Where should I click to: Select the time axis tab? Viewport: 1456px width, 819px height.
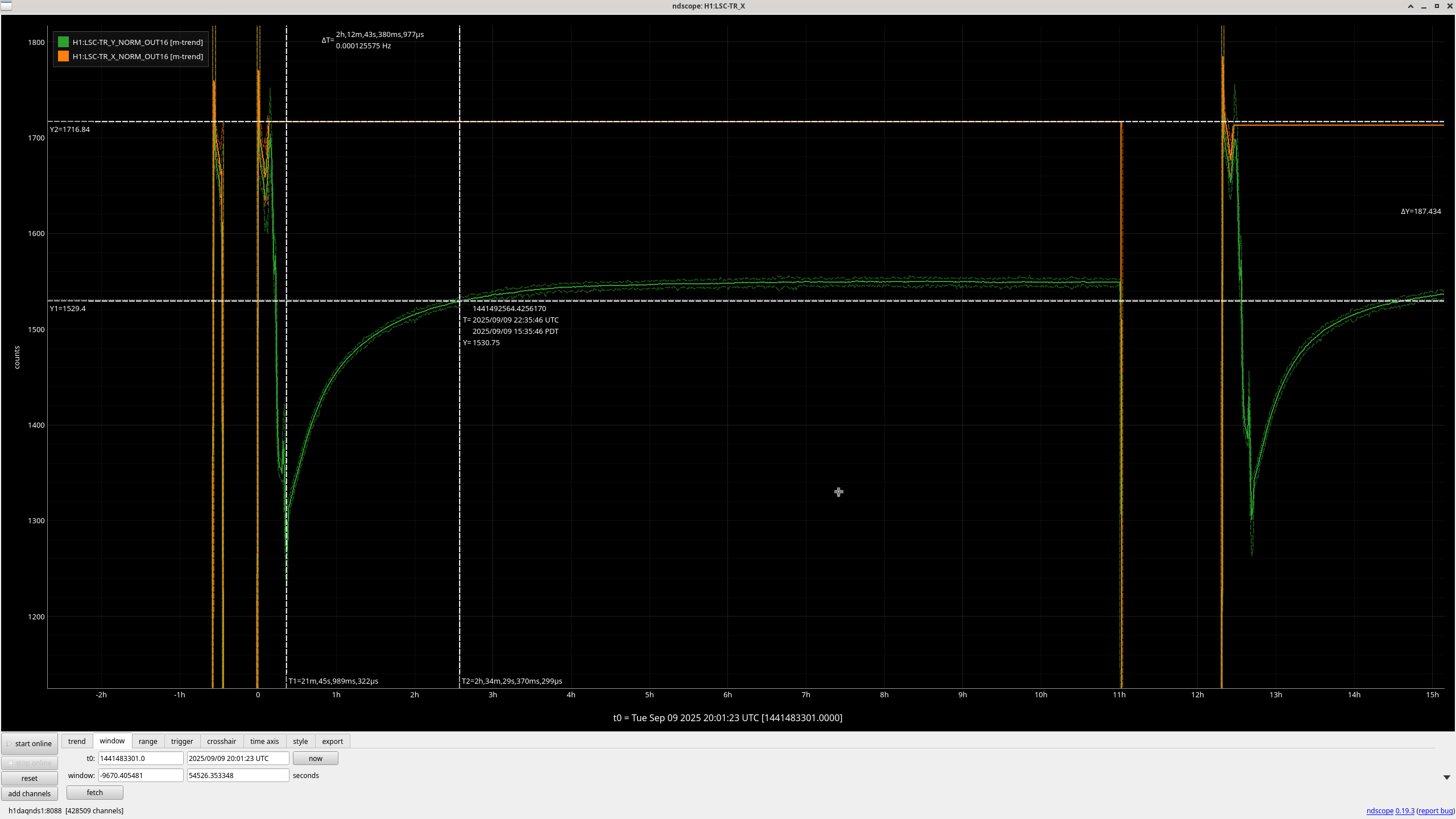coord(264,741)
